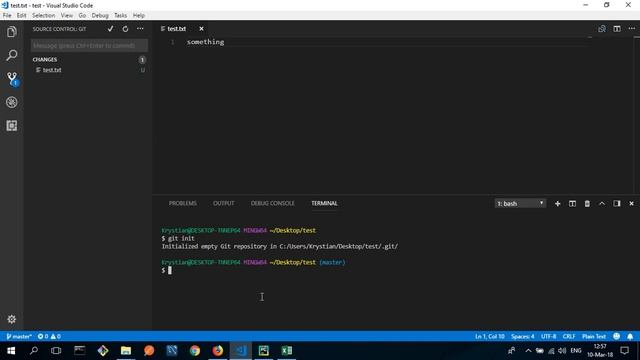This screenshot has width=640, height=360.
Task: Refresh the source control list
Action: 125,29
